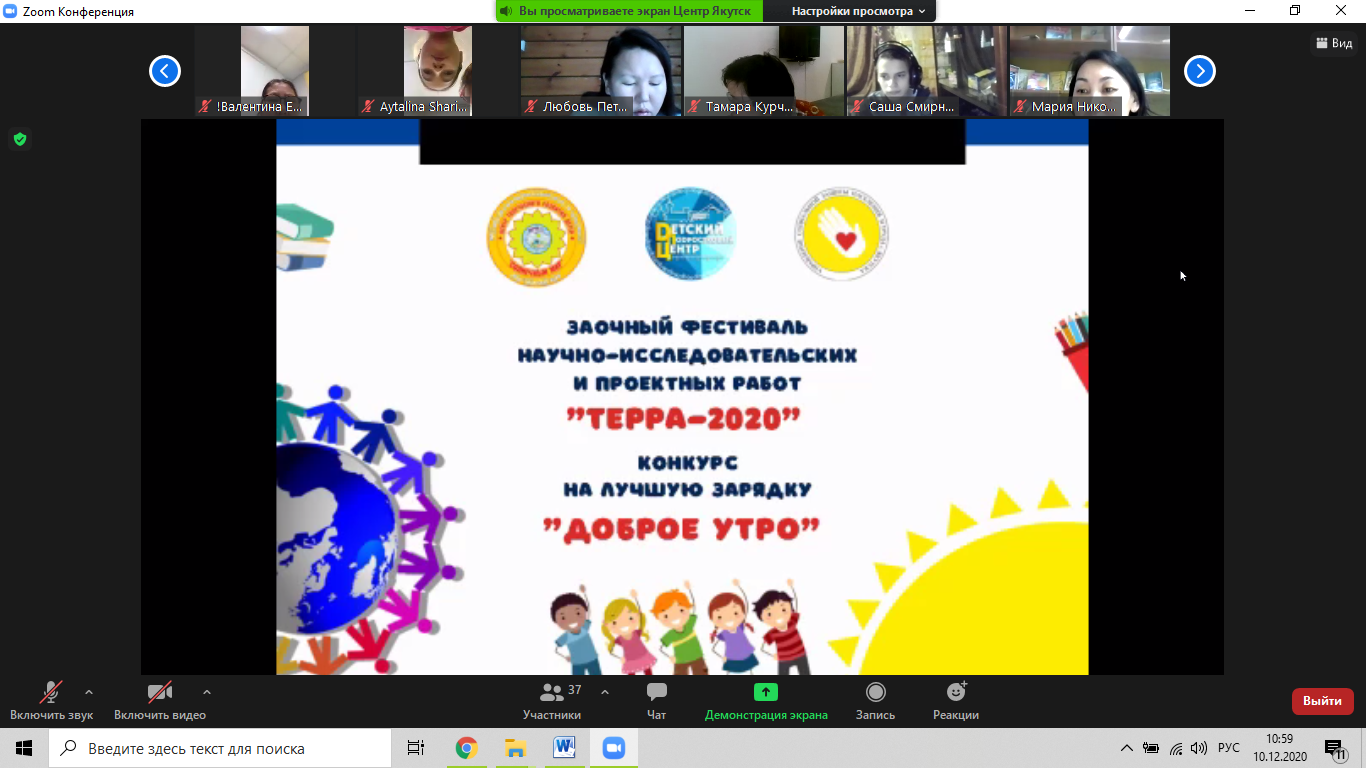Start camera with Включить видео
This screenshot has height=768, width=1366.
pos(160,701)
